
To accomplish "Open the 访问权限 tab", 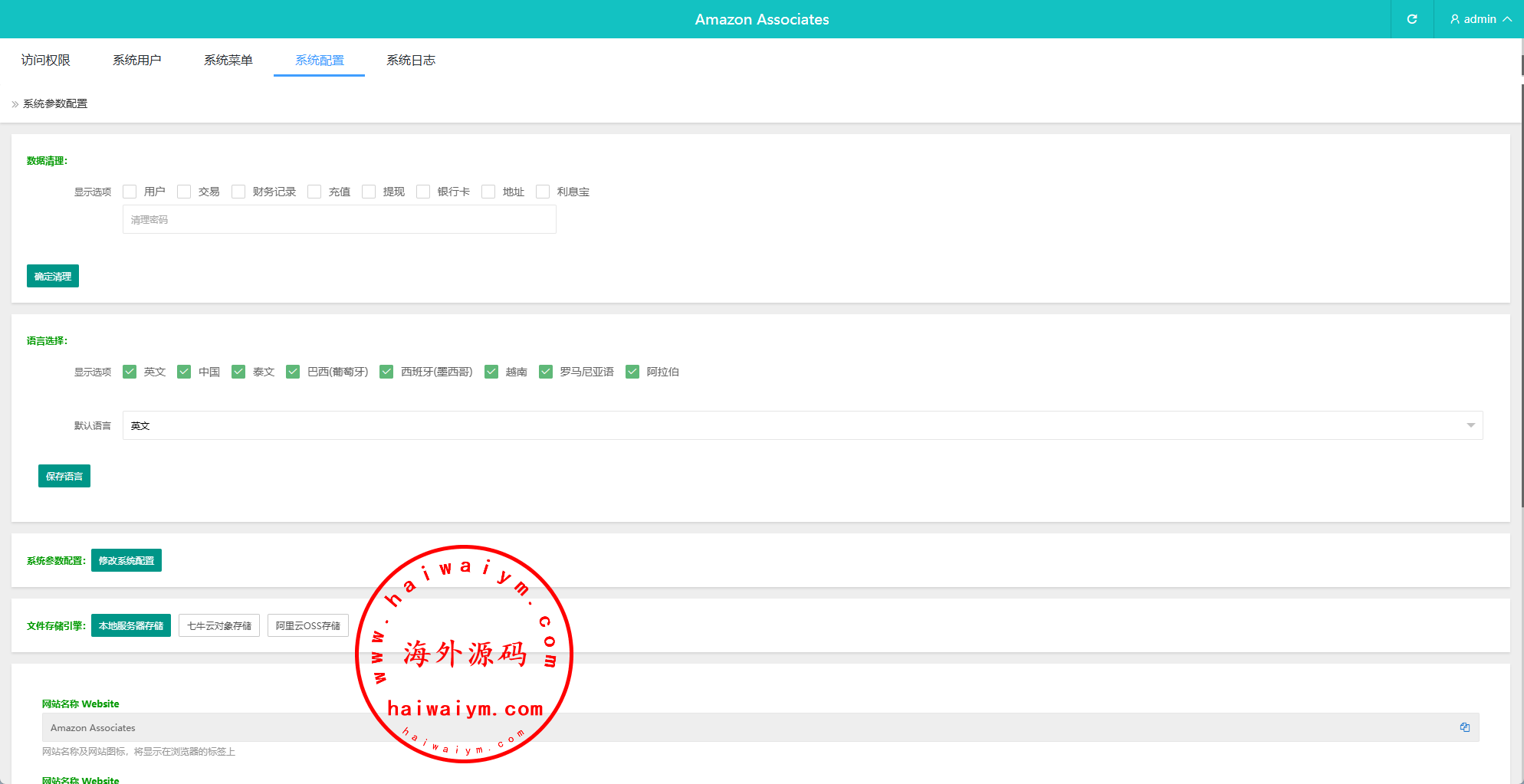I will click(x=45, y=60).
